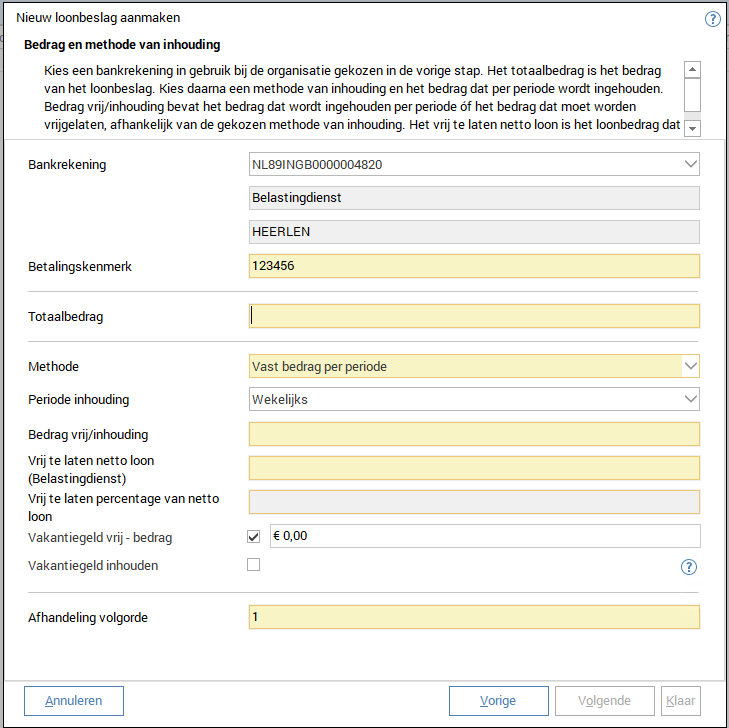Uncheck the Vakantiegeld vrij - bedrag checkbox
This screenshot has height=728, width=729.
coord(253,537)
